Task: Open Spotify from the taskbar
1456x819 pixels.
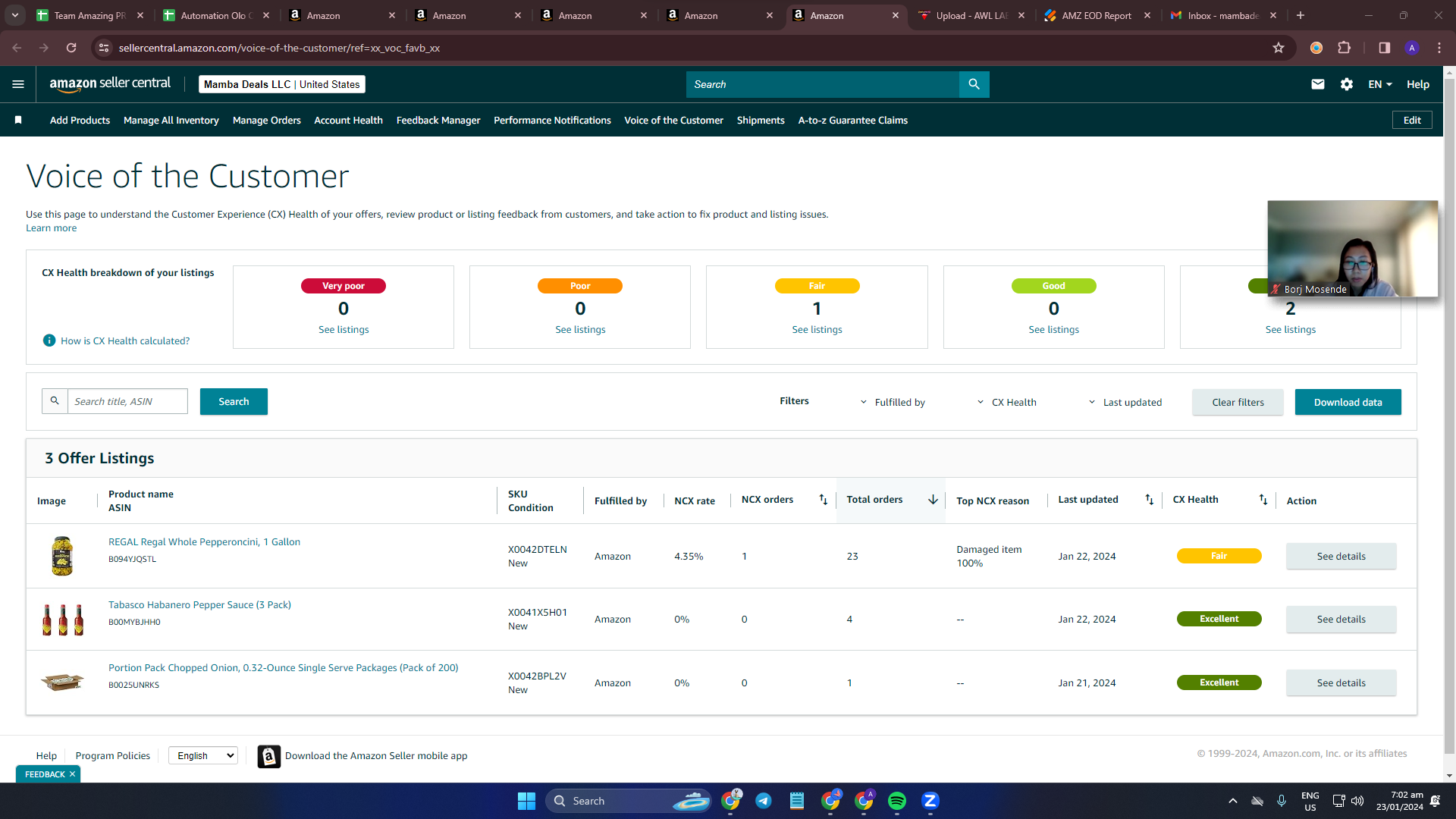Action: [x=897, y=801]
